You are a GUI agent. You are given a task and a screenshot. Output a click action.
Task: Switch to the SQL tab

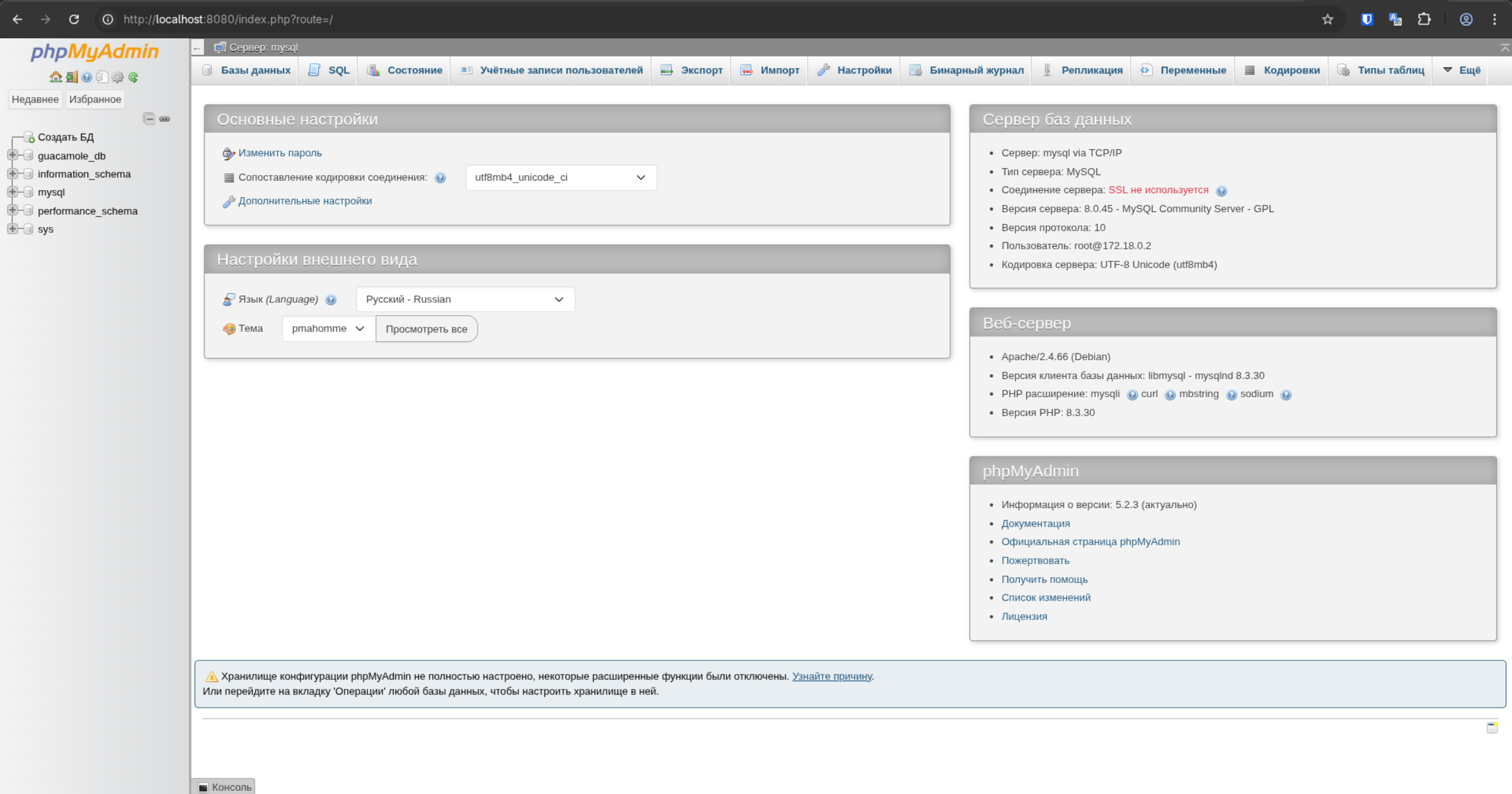click(x=338, y=71)
